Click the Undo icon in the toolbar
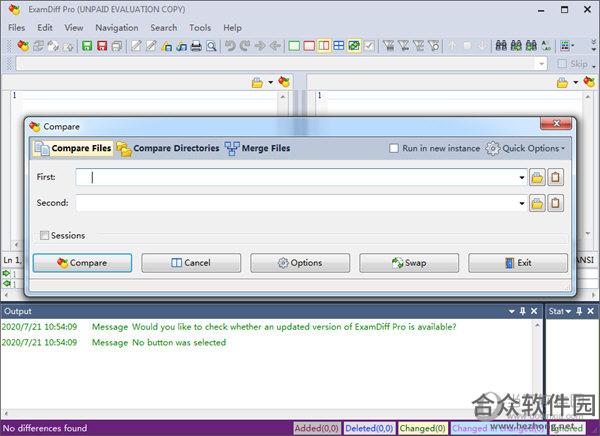 (230, 46)
